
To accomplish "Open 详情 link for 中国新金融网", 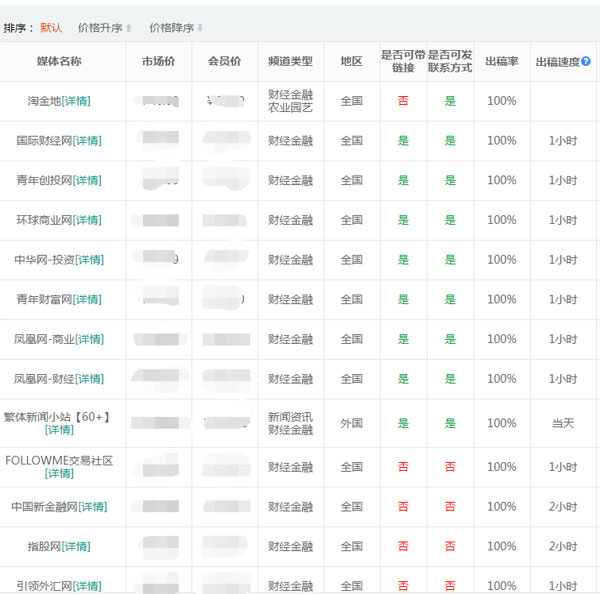I will coord(93,507).
